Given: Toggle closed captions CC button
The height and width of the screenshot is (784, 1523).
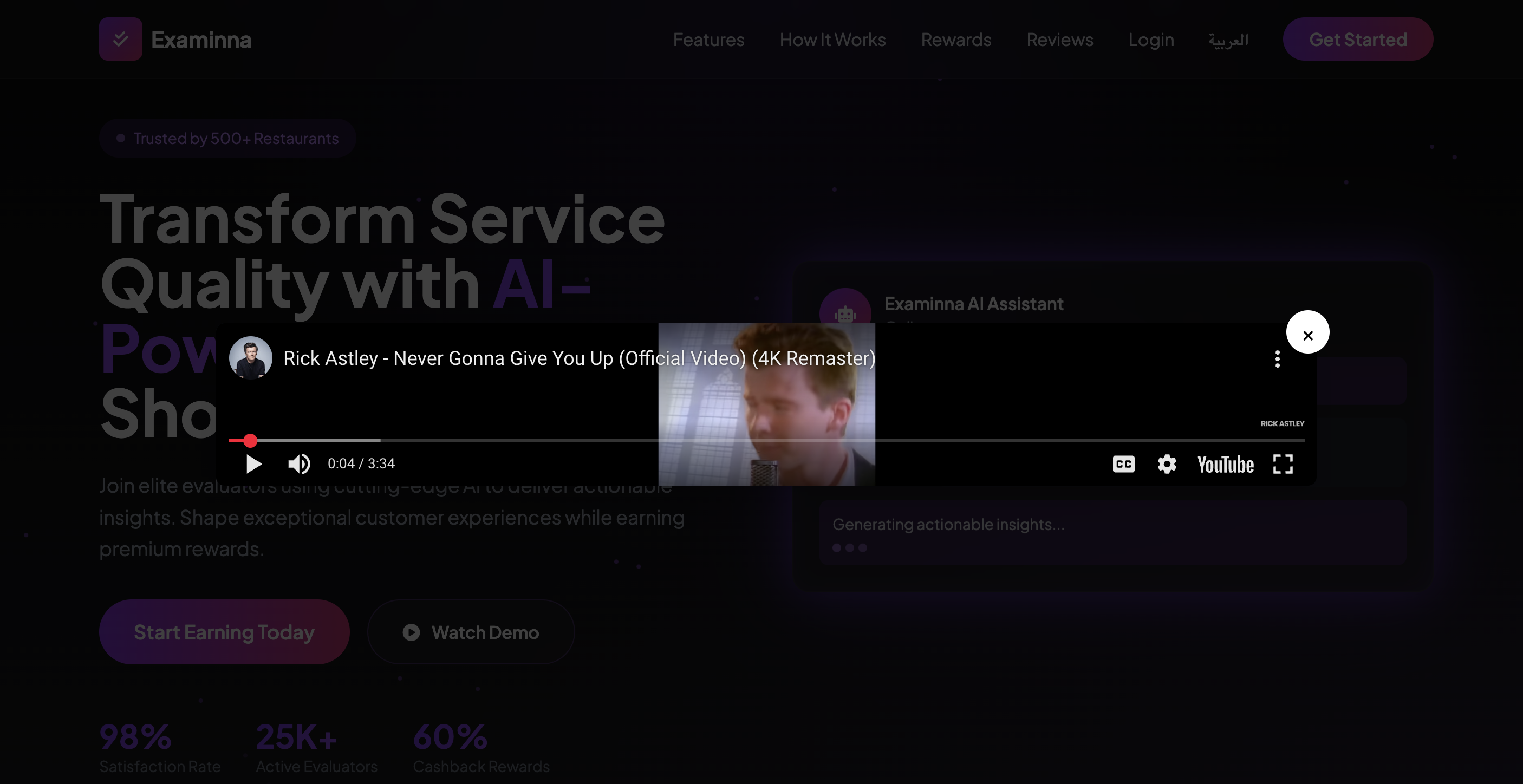Looking at the screenshot, I should 1123,464.
